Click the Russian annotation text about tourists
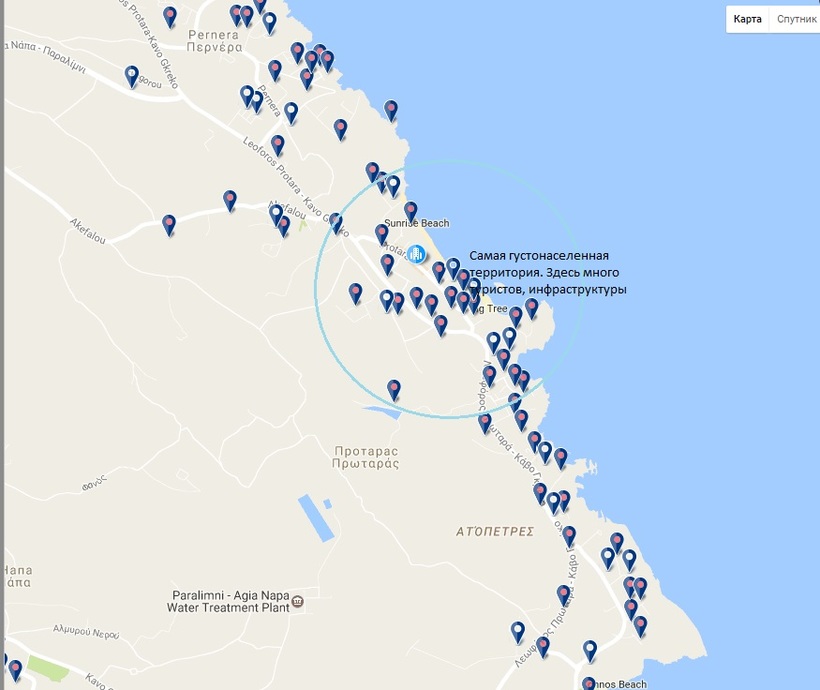Image resolution: width=820 pixels, height=690 pixels. [x=548, y=273]
